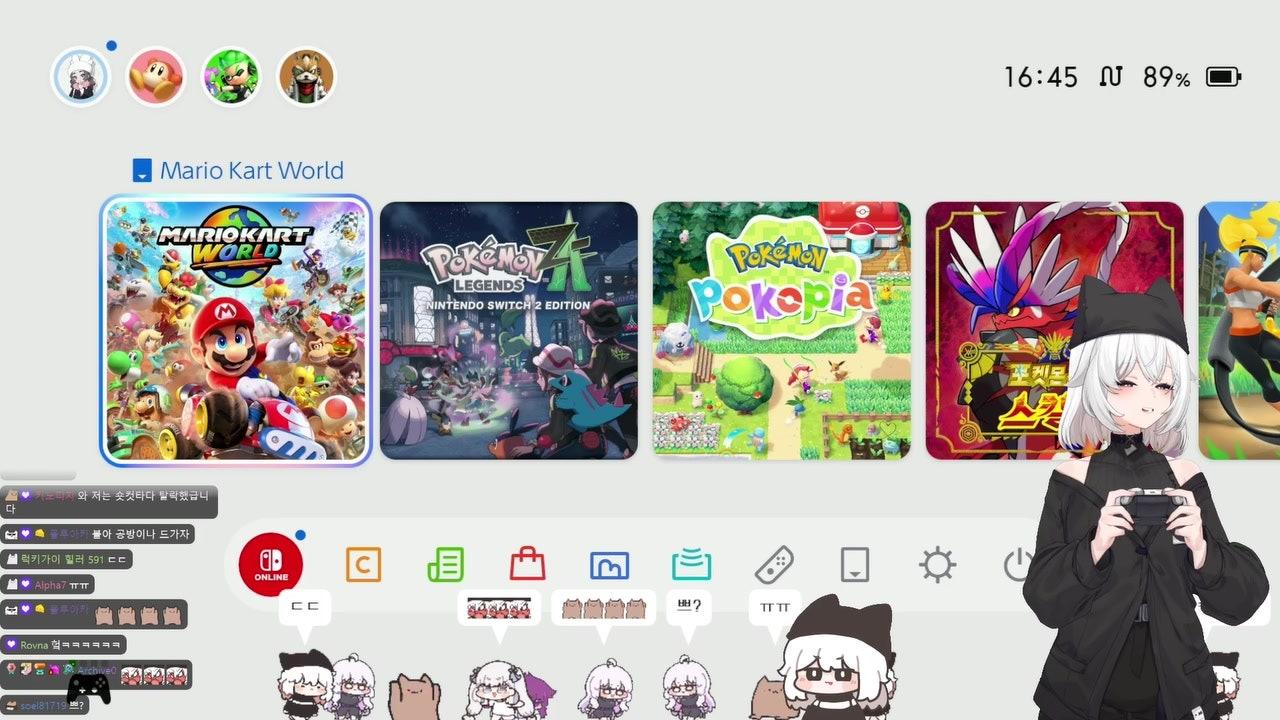Open System Settings gear icon
1280x720 pixels.
(937, 566)
